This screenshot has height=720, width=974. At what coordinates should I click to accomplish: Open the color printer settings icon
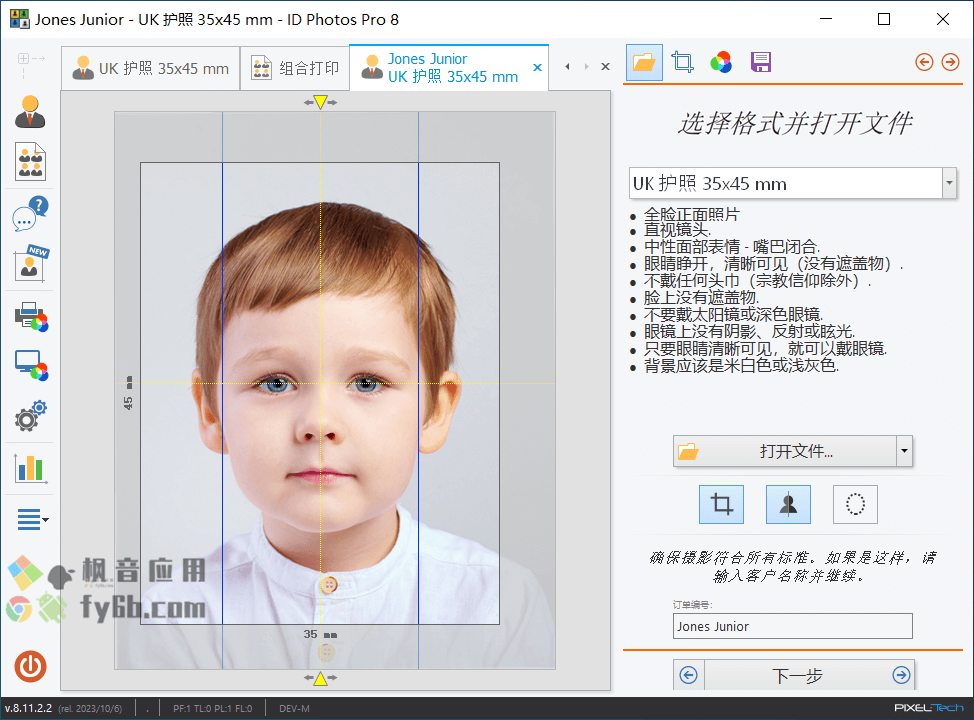tap(31, 316)
